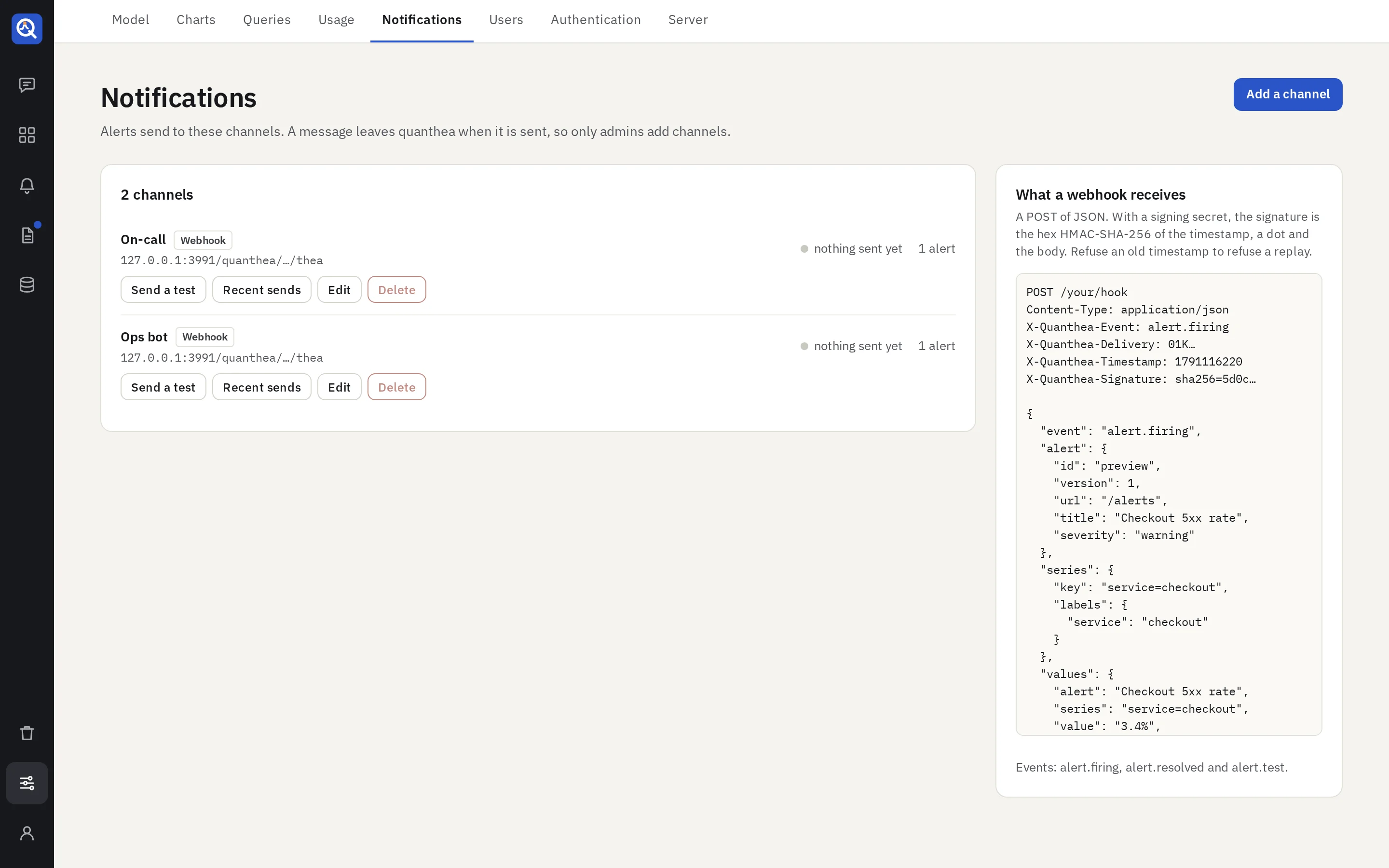Viewport: 1389px width, 868px height.
Task: Click the On-call webhook URL text
Action: click(x=221, y=260)
